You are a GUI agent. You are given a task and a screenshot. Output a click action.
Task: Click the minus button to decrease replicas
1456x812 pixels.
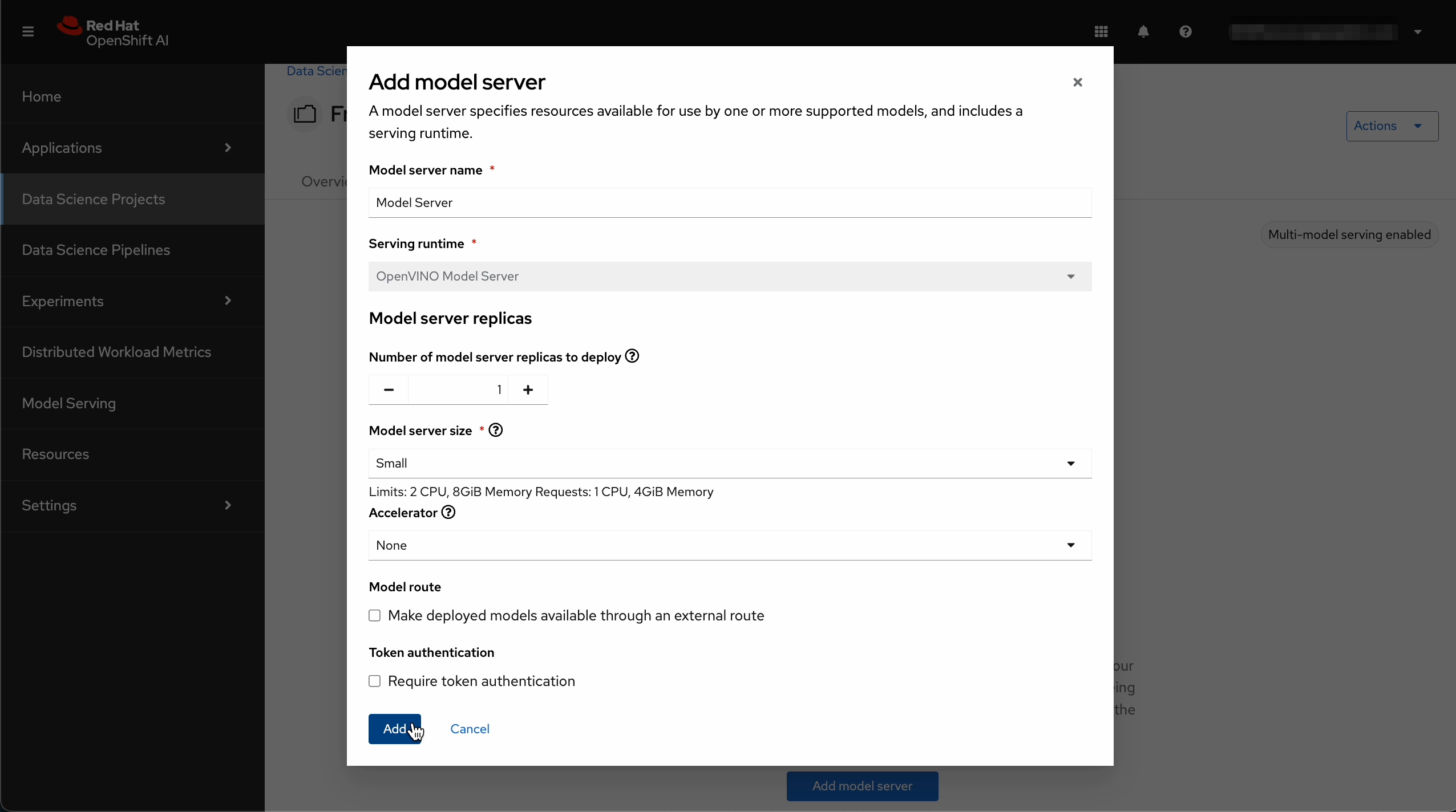[389, 389]
